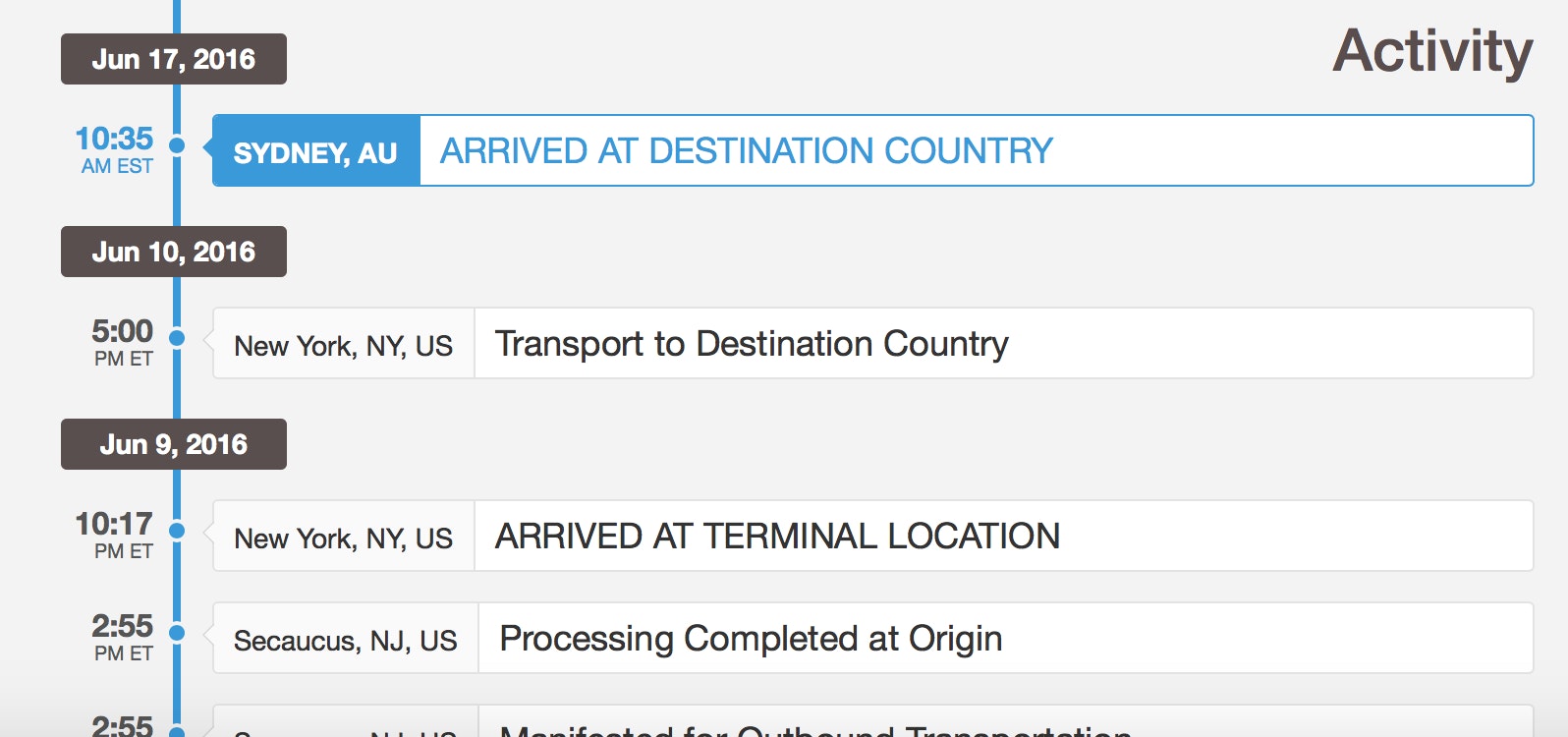Click the timeline dot beside 10:35 AM EST

coord(177,145)
